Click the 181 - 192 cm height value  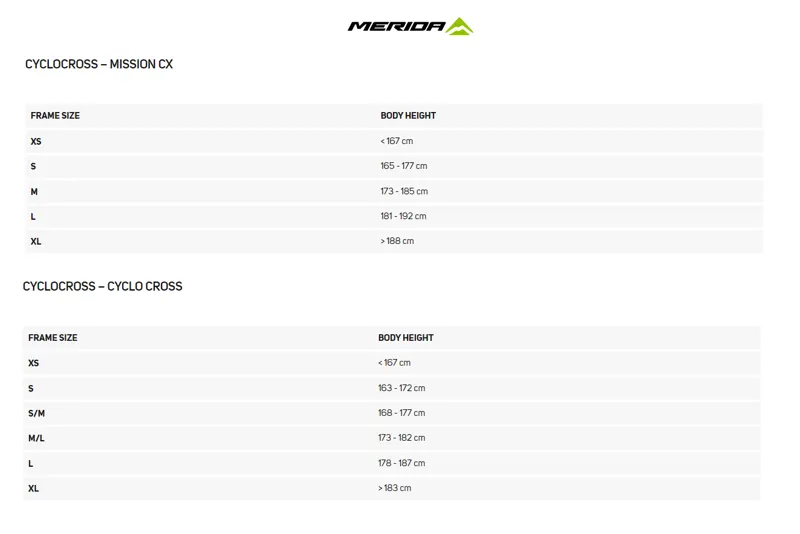point(404,216)
